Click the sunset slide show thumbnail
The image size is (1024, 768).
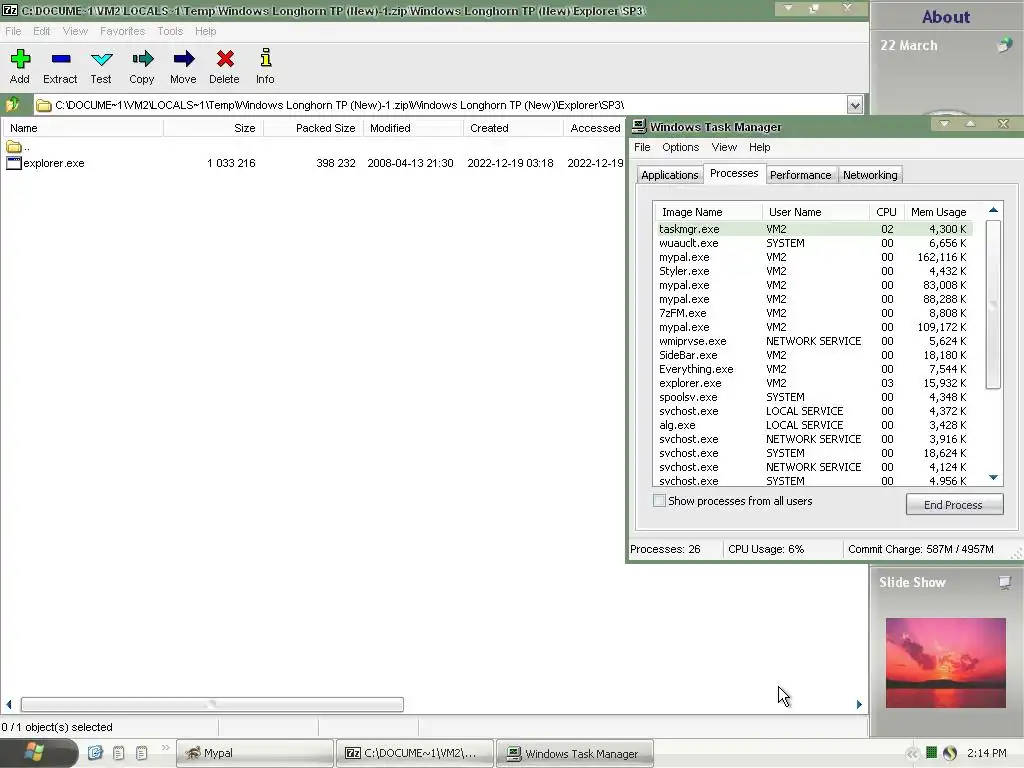pos(946,663)
